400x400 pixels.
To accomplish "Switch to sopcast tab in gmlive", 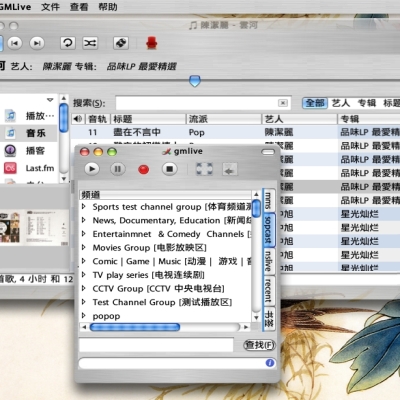I will 268,230.
